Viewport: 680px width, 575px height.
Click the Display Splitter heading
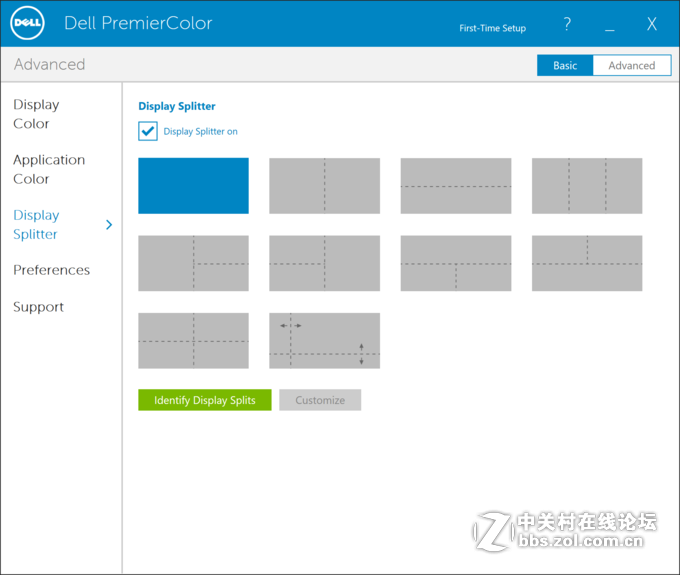177,106
